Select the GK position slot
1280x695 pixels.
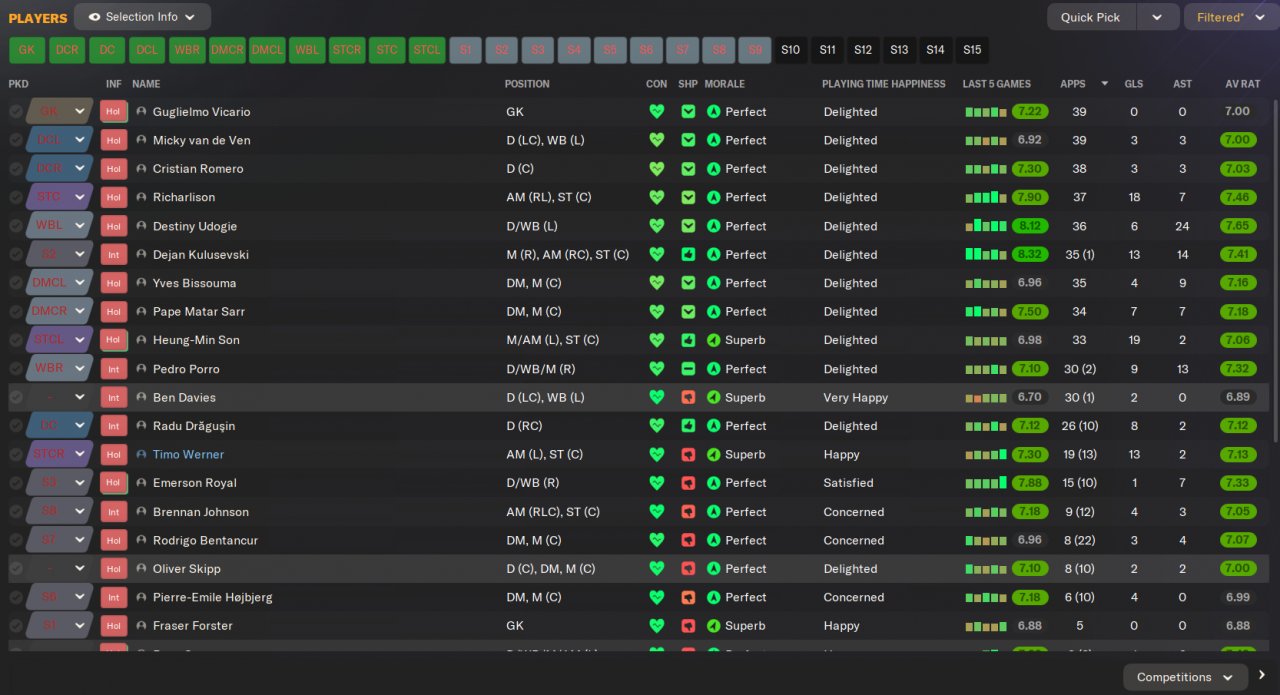[27, 49]
